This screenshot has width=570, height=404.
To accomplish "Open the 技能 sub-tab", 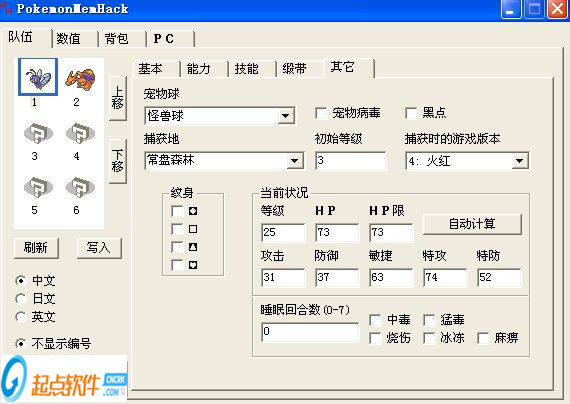I will tap(252, 69).
